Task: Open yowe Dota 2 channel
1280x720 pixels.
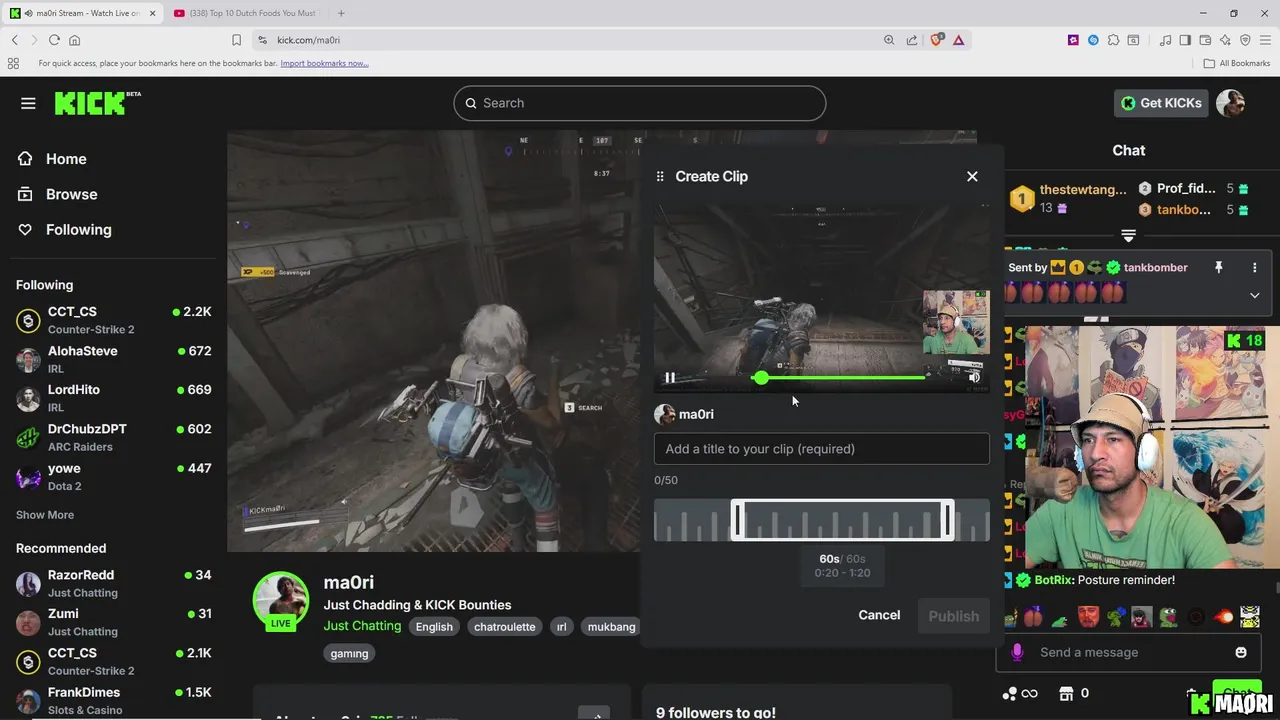Action: [113, 476]
